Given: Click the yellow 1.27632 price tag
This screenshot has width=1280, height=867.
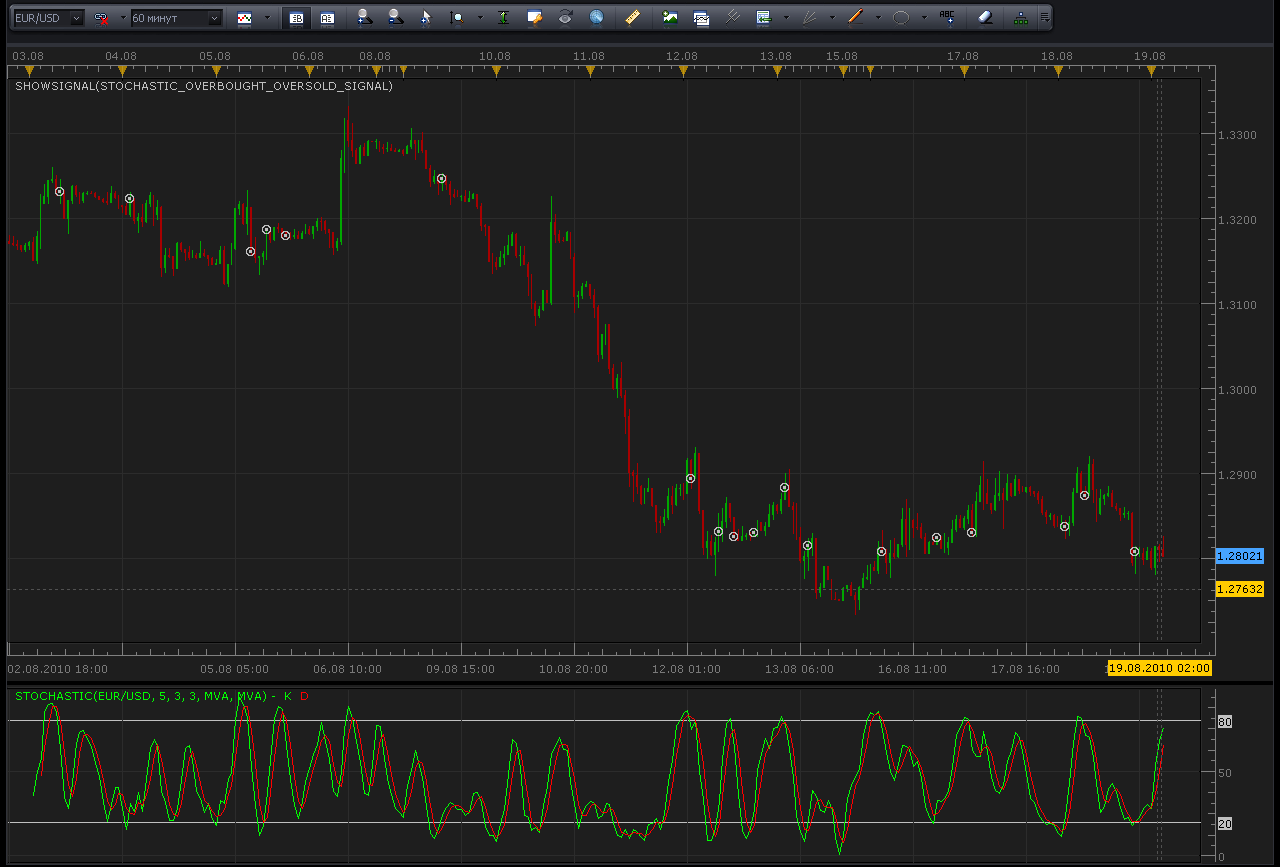Looking at the screenshot, I should [x=1240, y=589].
